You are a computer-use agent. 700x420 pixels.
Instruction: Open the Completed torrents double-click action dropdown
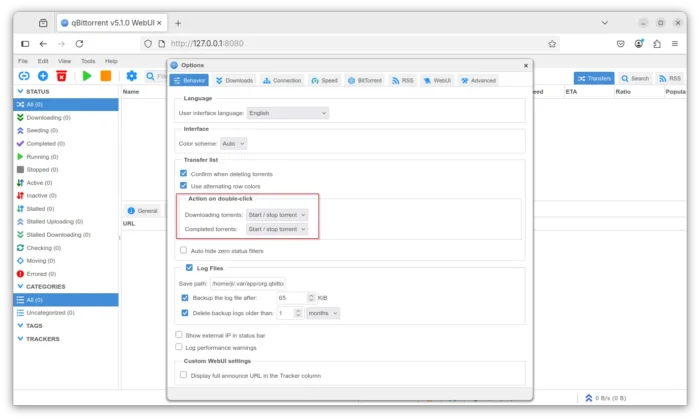point(277,229)
